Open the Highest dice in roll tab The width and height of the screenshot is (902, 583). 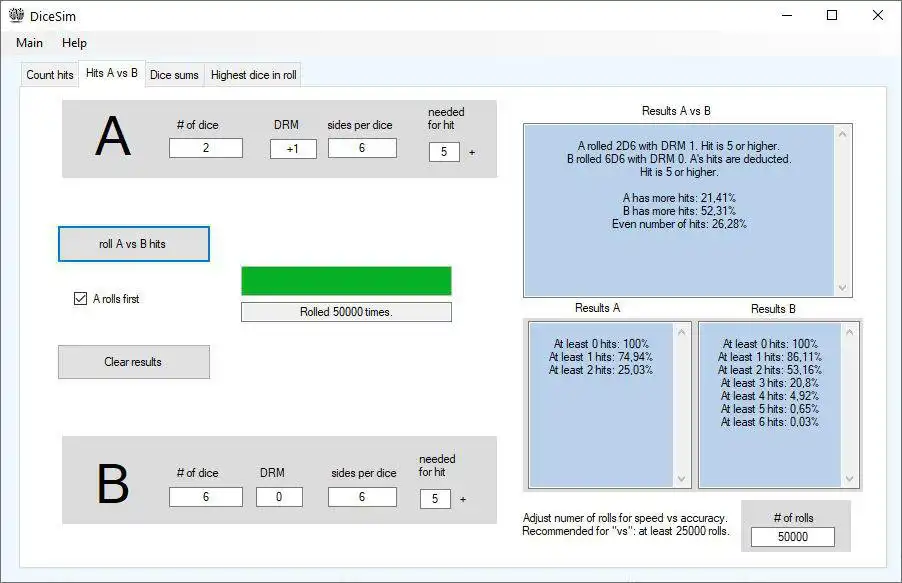pyautogui.click(x=254, y=75)
